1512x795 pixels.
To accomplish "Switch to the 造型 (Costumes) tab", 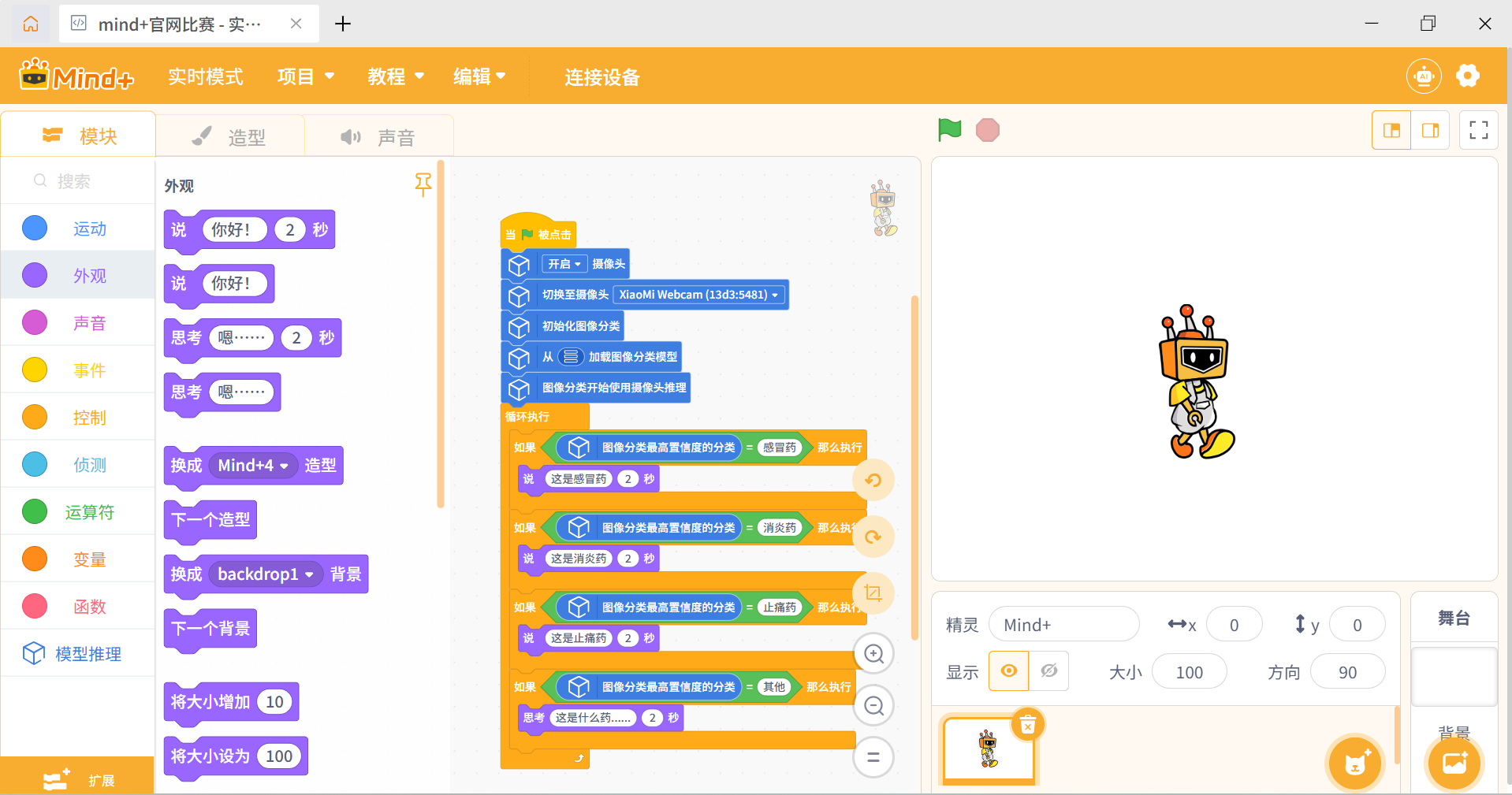I will point(231,136).
